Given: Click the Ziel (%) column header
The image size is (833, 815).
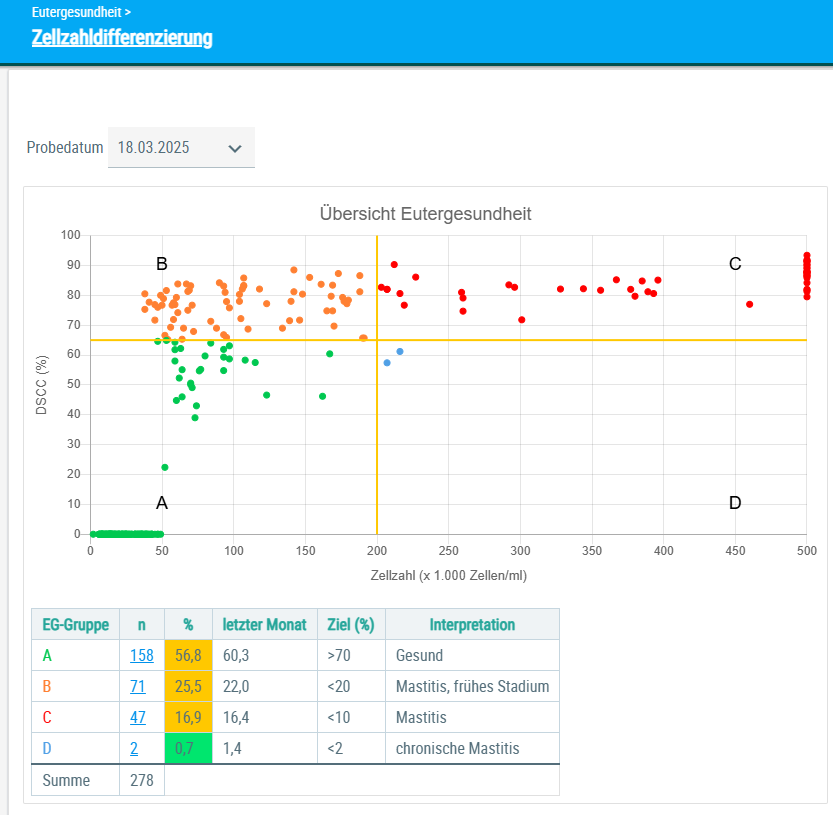Looking at the screenshot, I should click(350, 625).
